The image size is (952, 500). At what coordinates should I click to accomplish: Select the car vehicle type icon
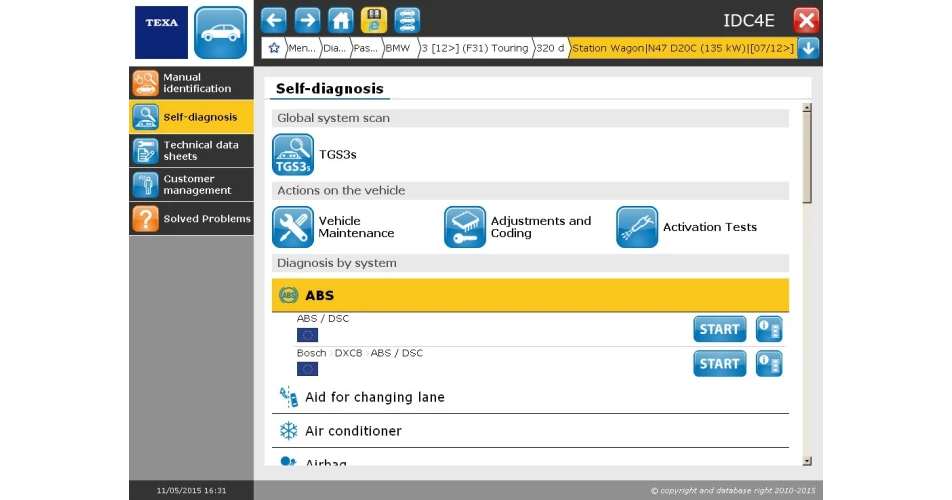click(220, 32)
